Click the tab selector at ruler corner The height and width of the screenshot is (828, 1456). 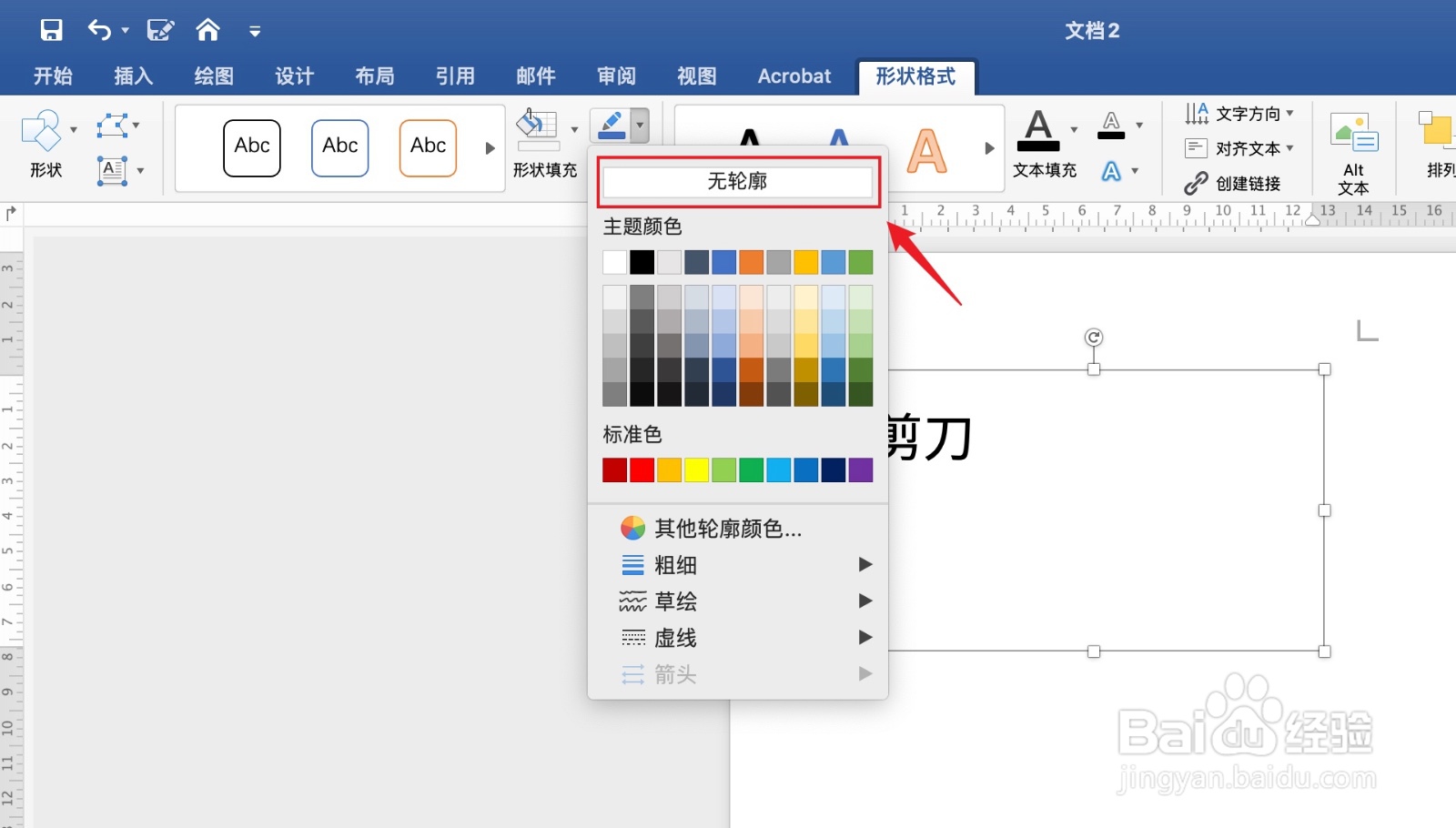point(11,214)
